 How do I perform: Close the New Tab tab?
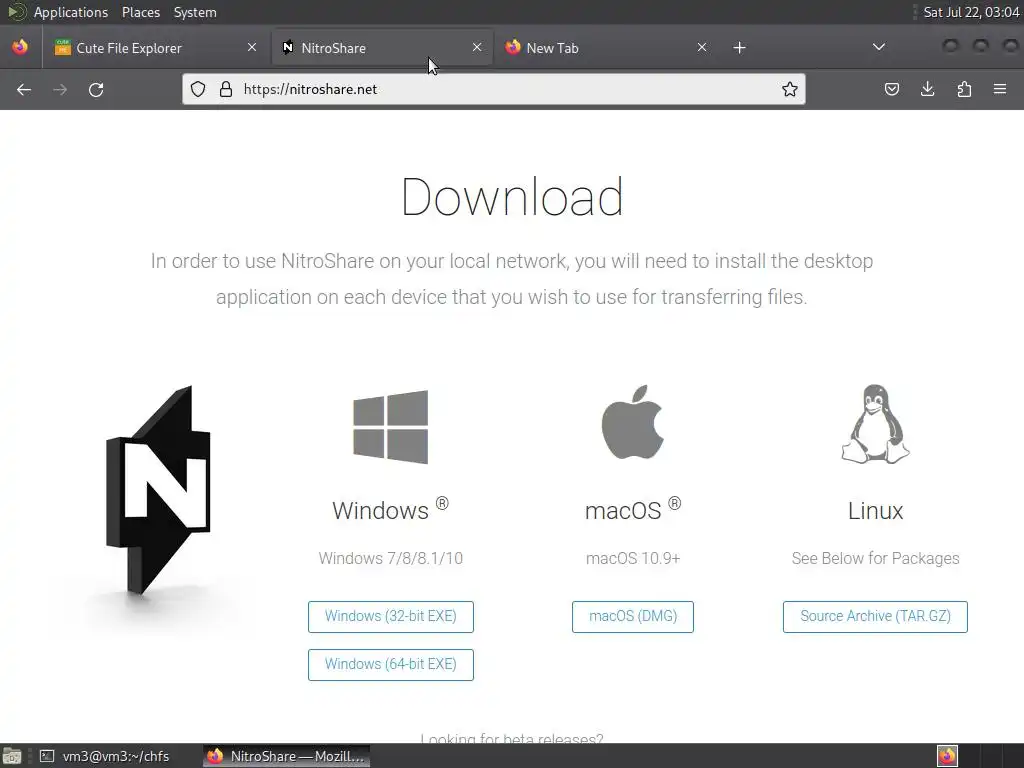click(x=701, y=47)
